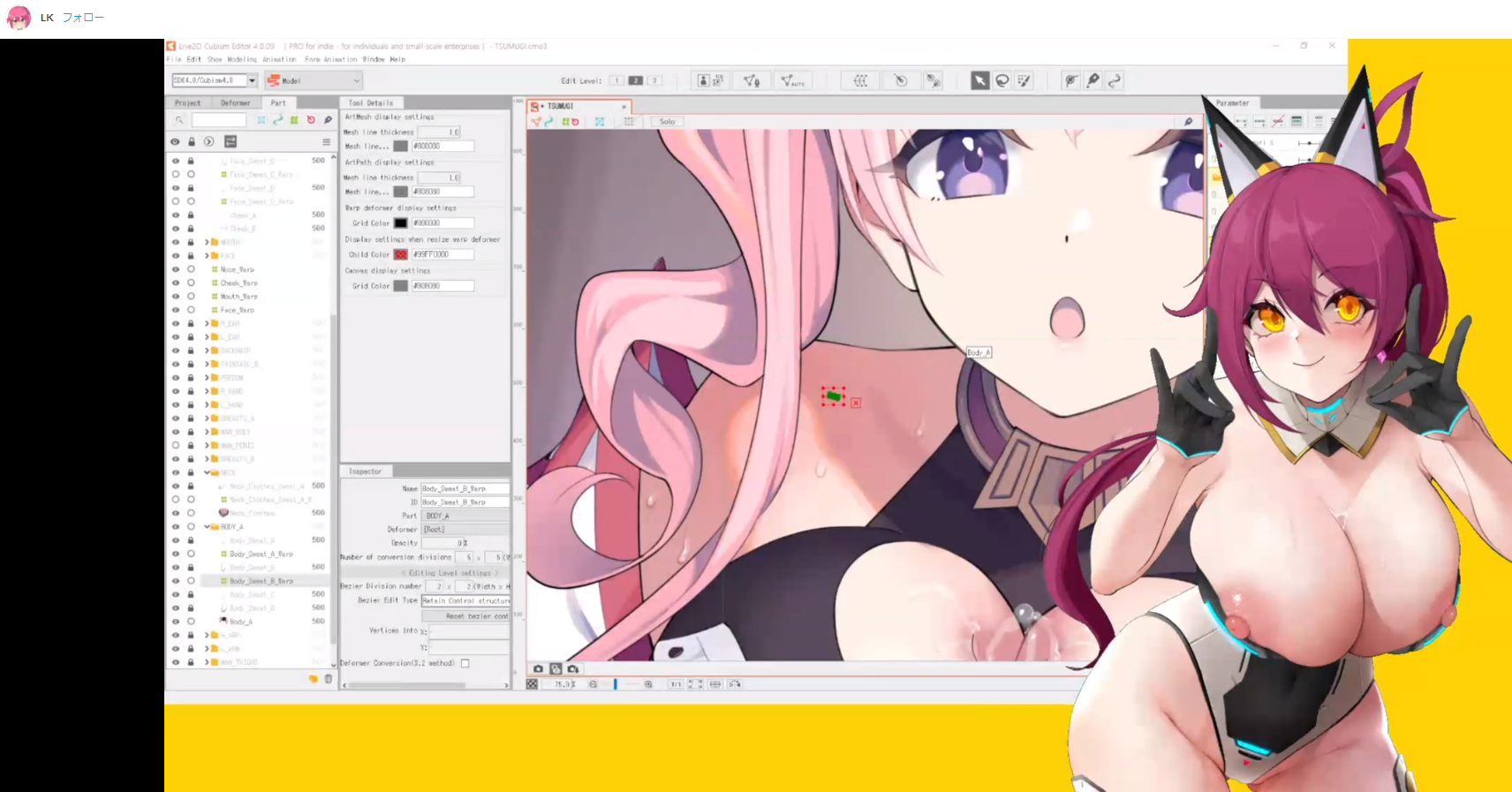This screenshot has width=1512, height=792.
Task: Click the zoom in magnifier icon
Action: click(x=648, y=684)
